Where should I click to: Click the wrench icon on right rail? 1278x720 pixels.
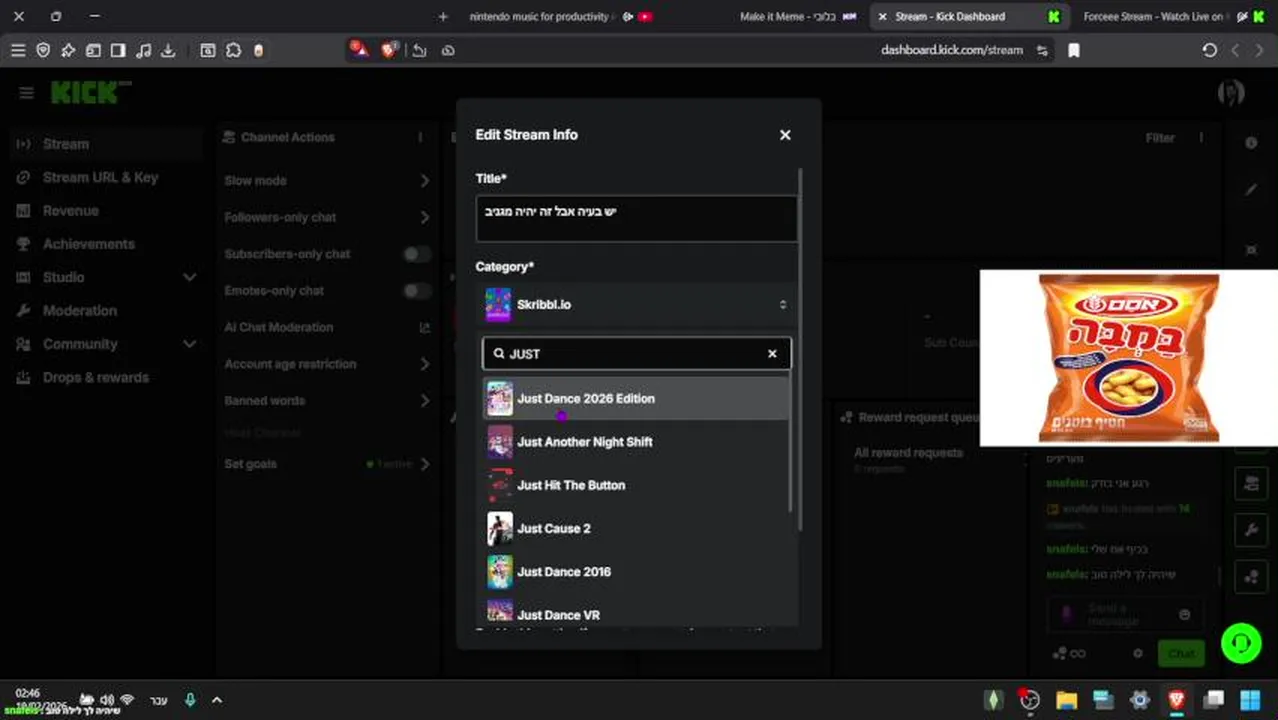click(1251, 529)
